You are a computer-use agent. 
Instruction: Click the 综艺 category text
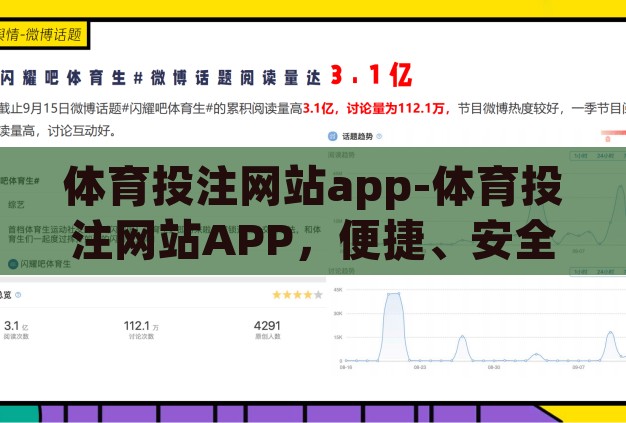pos(16,205)
